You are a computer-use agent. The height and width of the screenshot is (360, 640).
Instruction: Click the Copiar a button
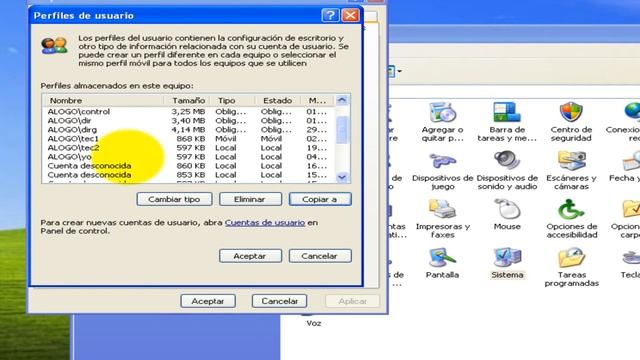point(320,199)
